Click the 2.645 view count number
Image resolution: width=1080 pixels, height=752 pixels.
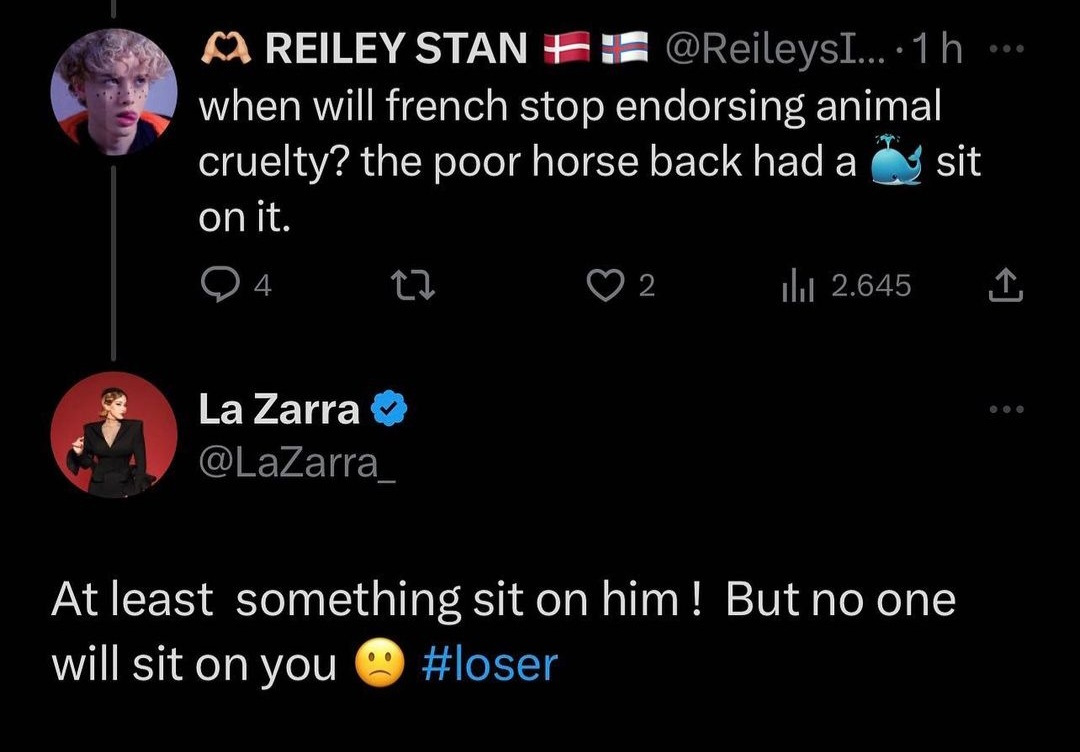(x=871, y=287)
